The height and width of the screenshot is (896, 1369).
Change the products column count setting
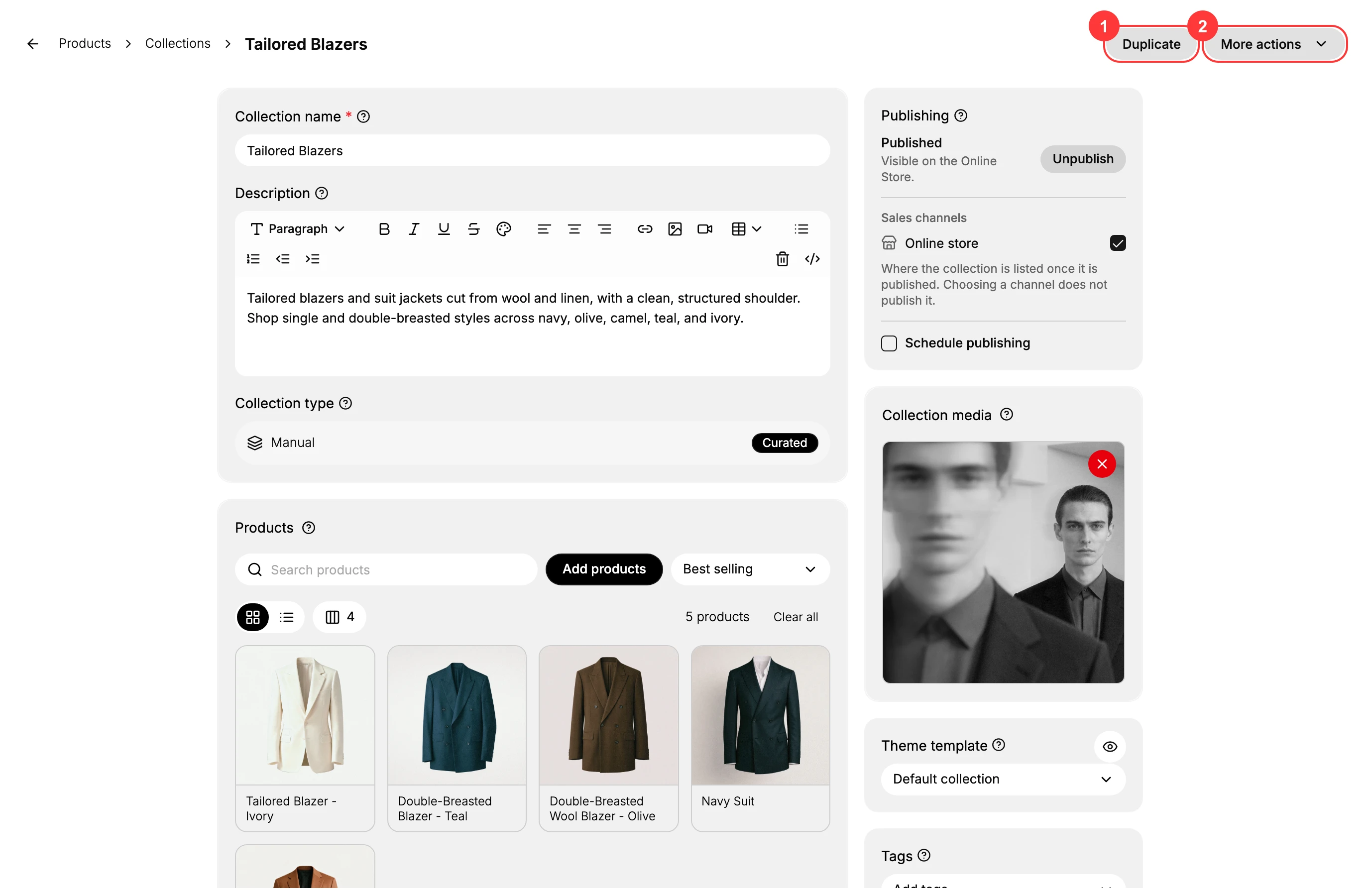(x=340, y=618)
